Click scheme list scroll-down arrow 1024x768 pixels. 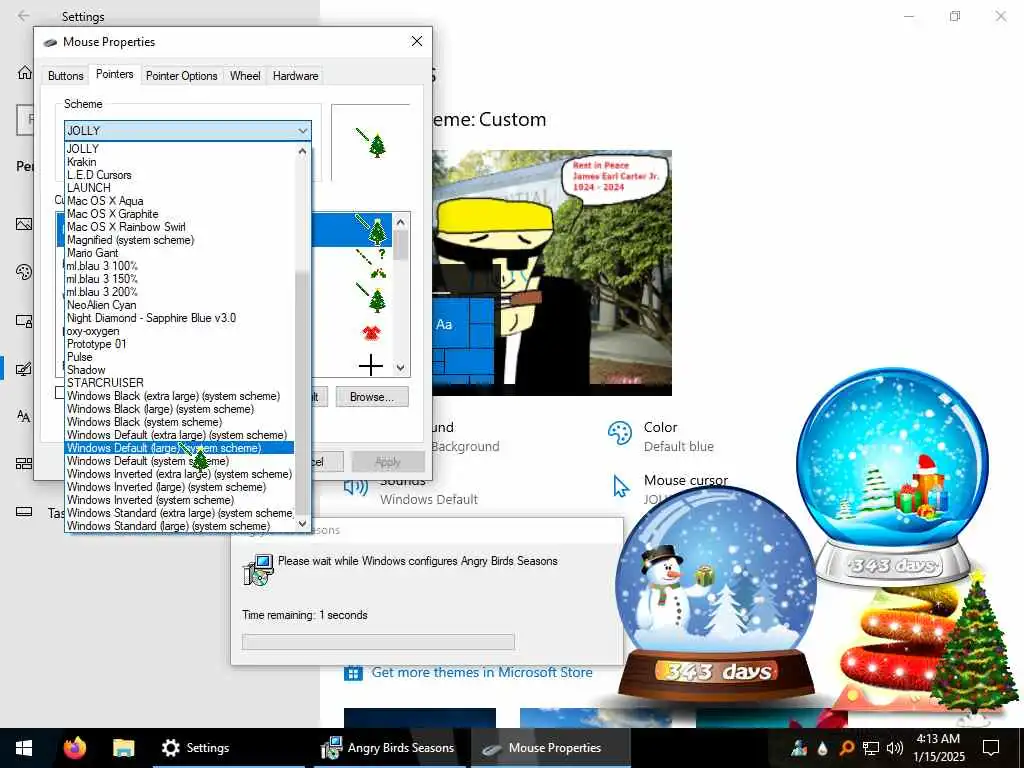[x=302, y=524]
